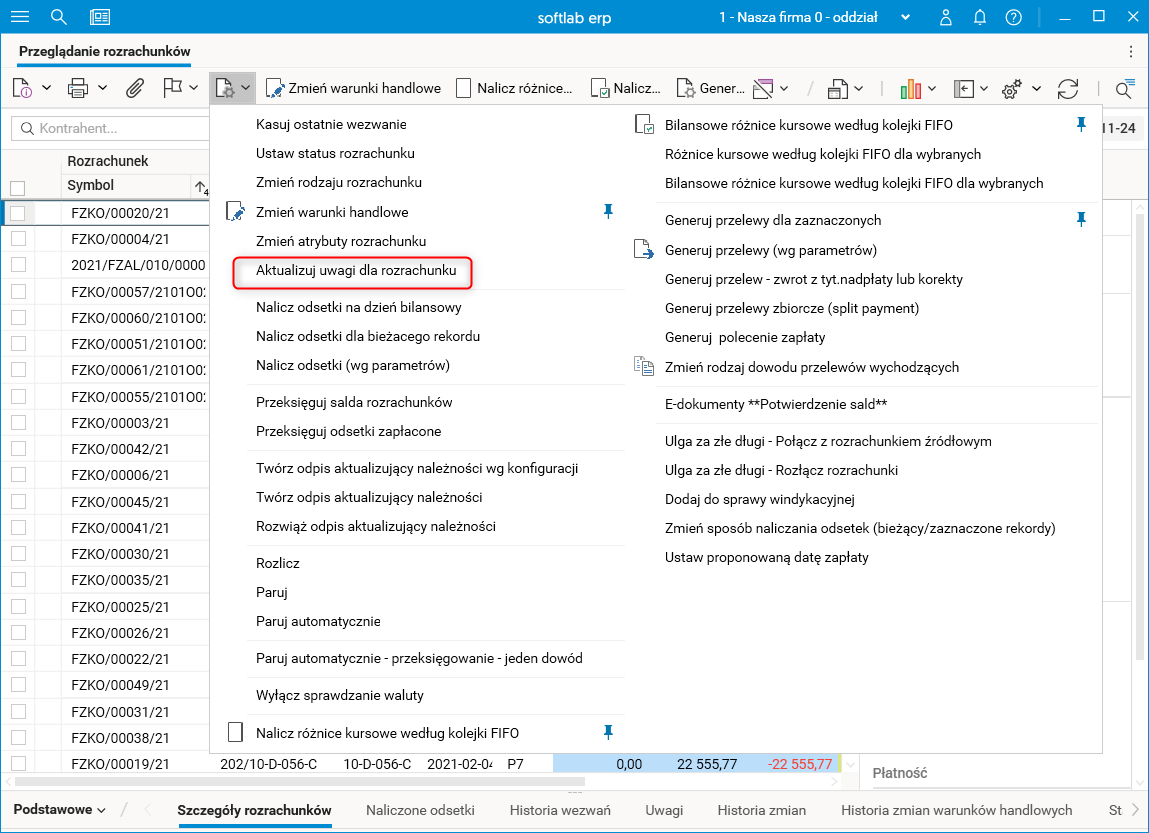The height and width of the screenshot is (833, 1149).
Task: Check the box for FZKO/00042/21
Action: pos(18,448)
